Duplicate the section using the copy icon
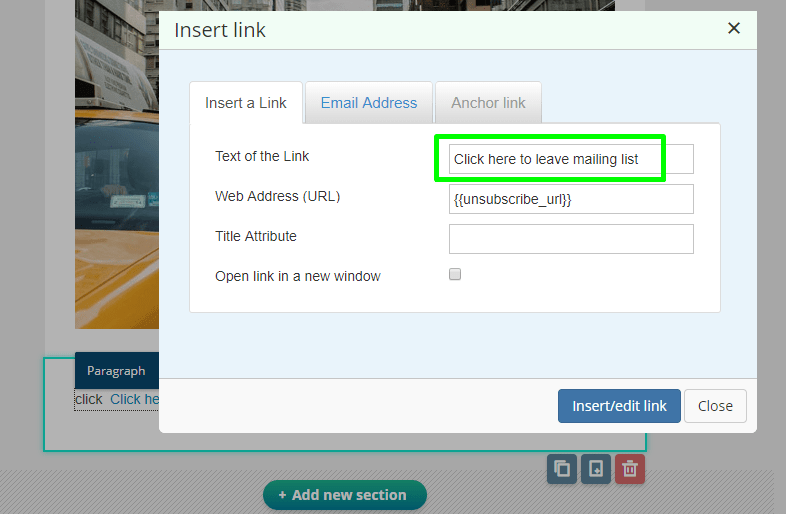786x514 pixels. (562, 469)
